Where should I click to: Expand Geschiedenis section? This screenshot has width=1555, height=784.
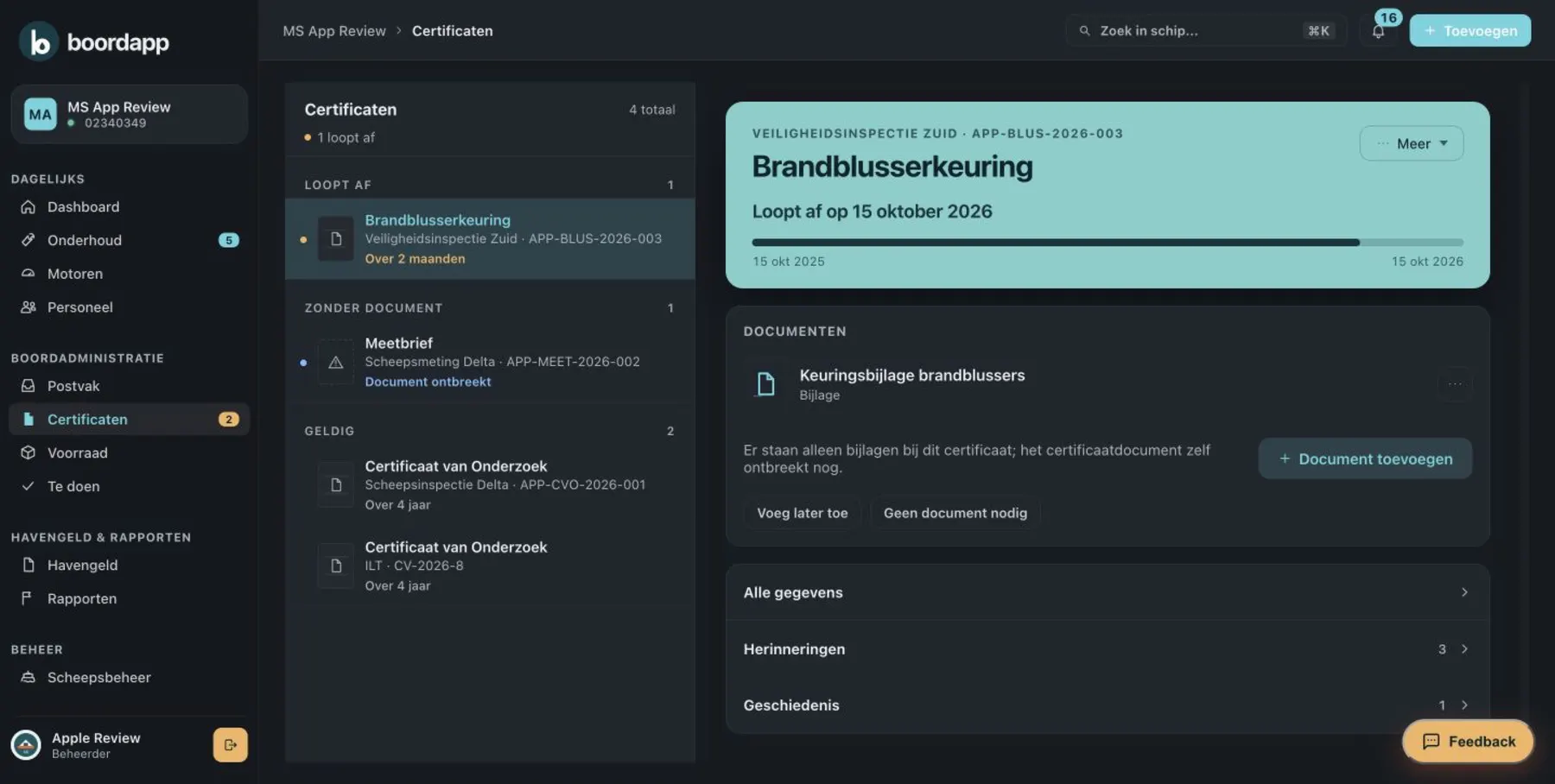[1108, 705]
